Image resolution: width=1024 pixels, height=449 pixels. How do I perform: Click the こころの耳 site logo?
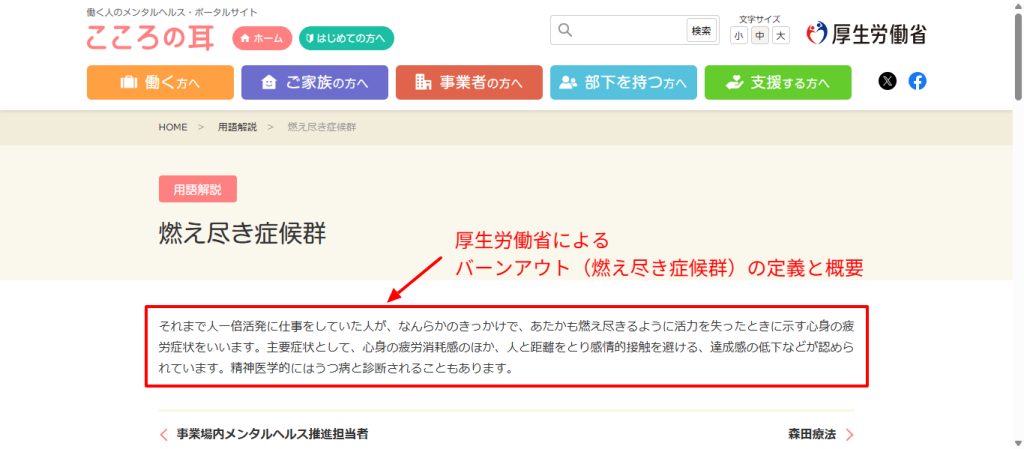point(150,37)
